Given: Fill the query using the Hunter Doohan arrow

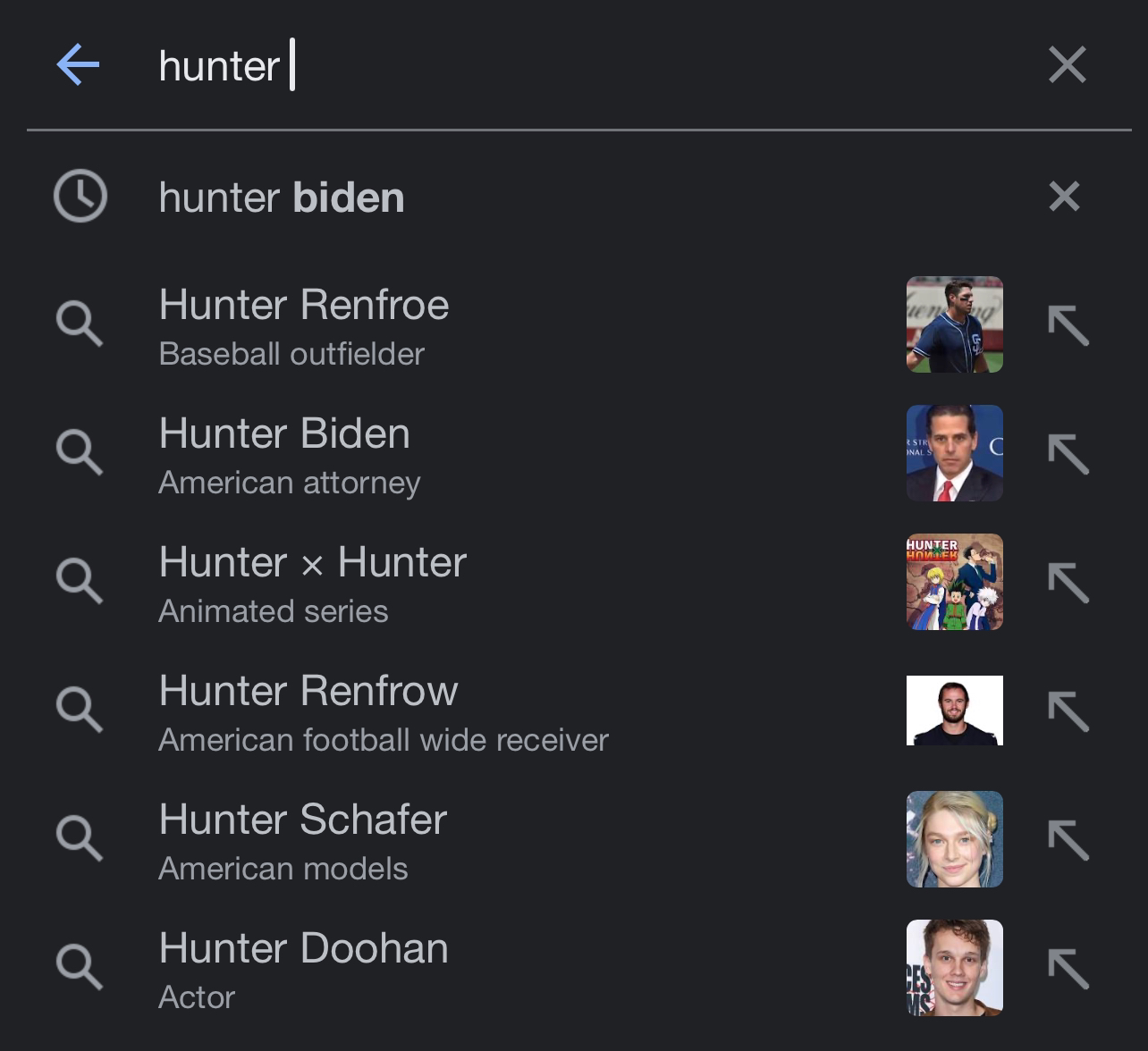Looking at the screenshot, I should coord(1068,969).
